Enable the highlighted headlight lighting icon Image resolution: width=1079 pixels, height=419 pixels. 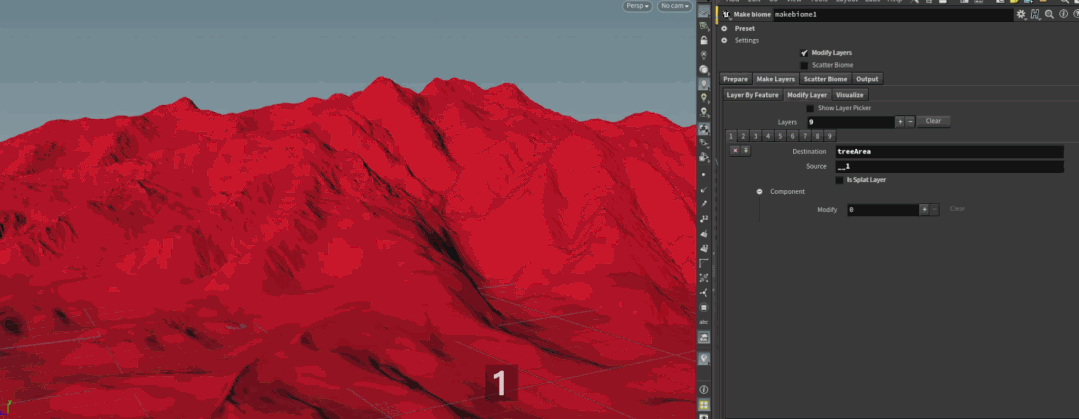pyautogui.click(x=703, y=85)
